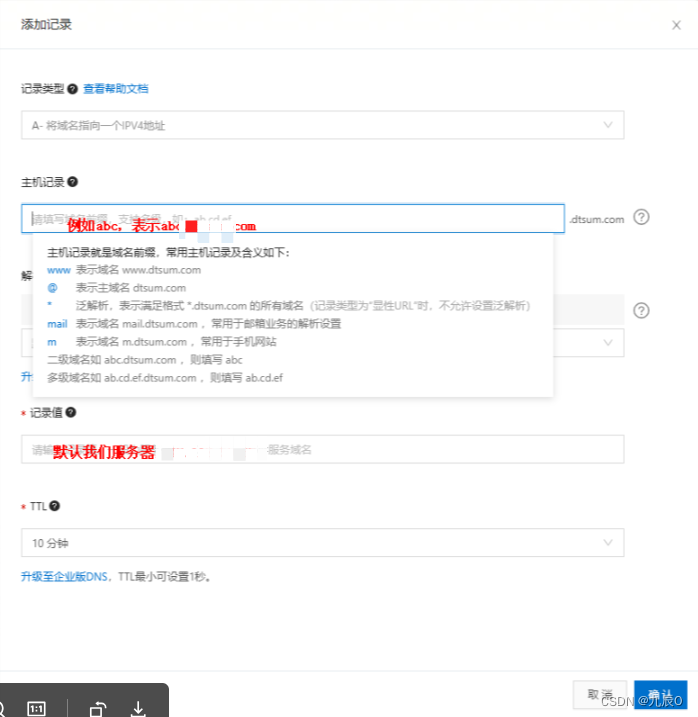The height and width of the screenshot is (717, 698).
Task: Click the download icon in image viewer toolbar
Action: (138, 709)
